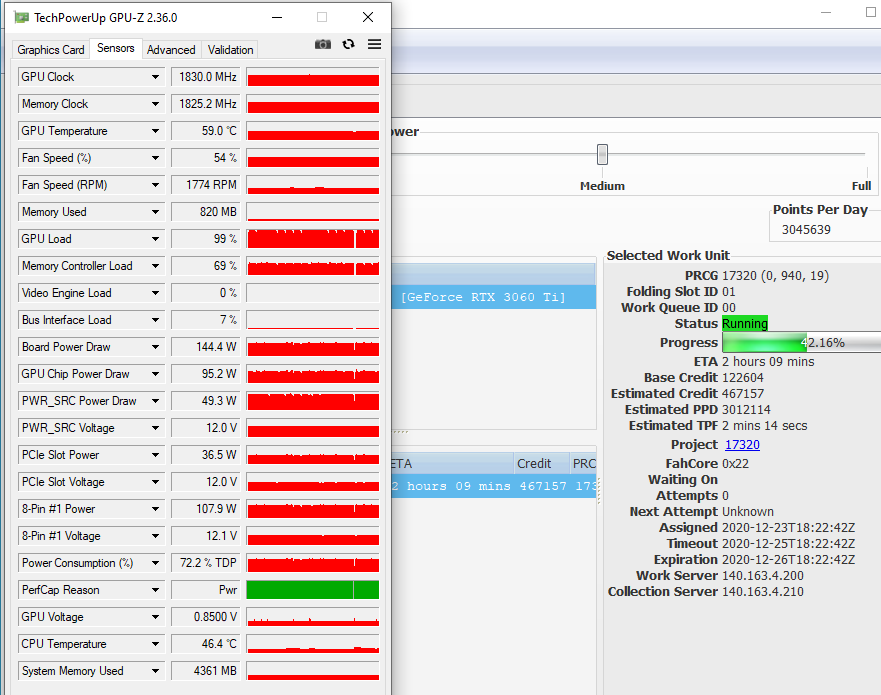Expand the PCIe Slot Power dropdown
The image size is (881, 695).
pyautogui.click(x=156, y=455)
